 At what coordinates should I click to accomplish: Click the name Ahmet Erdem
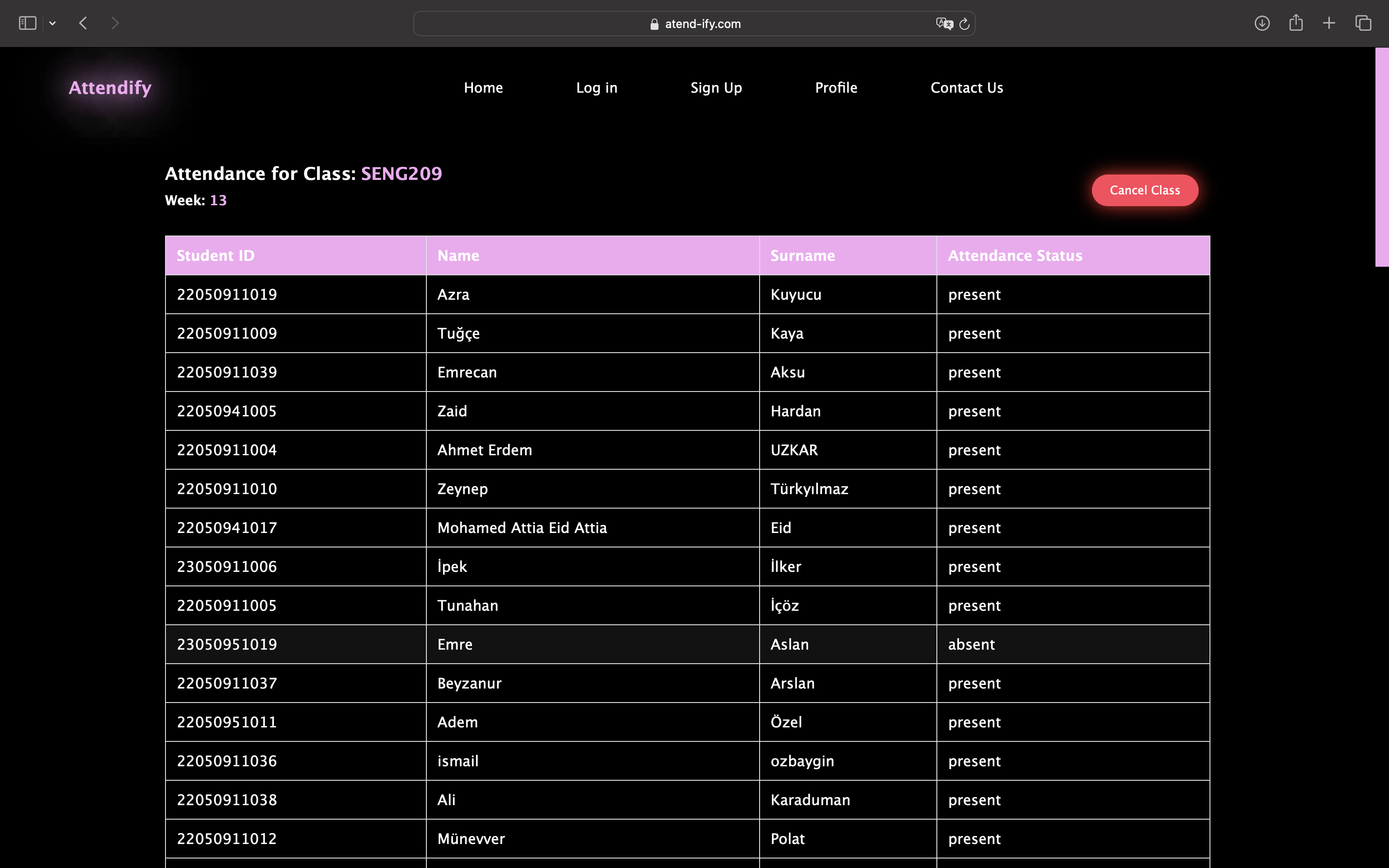tap(484, 450)
